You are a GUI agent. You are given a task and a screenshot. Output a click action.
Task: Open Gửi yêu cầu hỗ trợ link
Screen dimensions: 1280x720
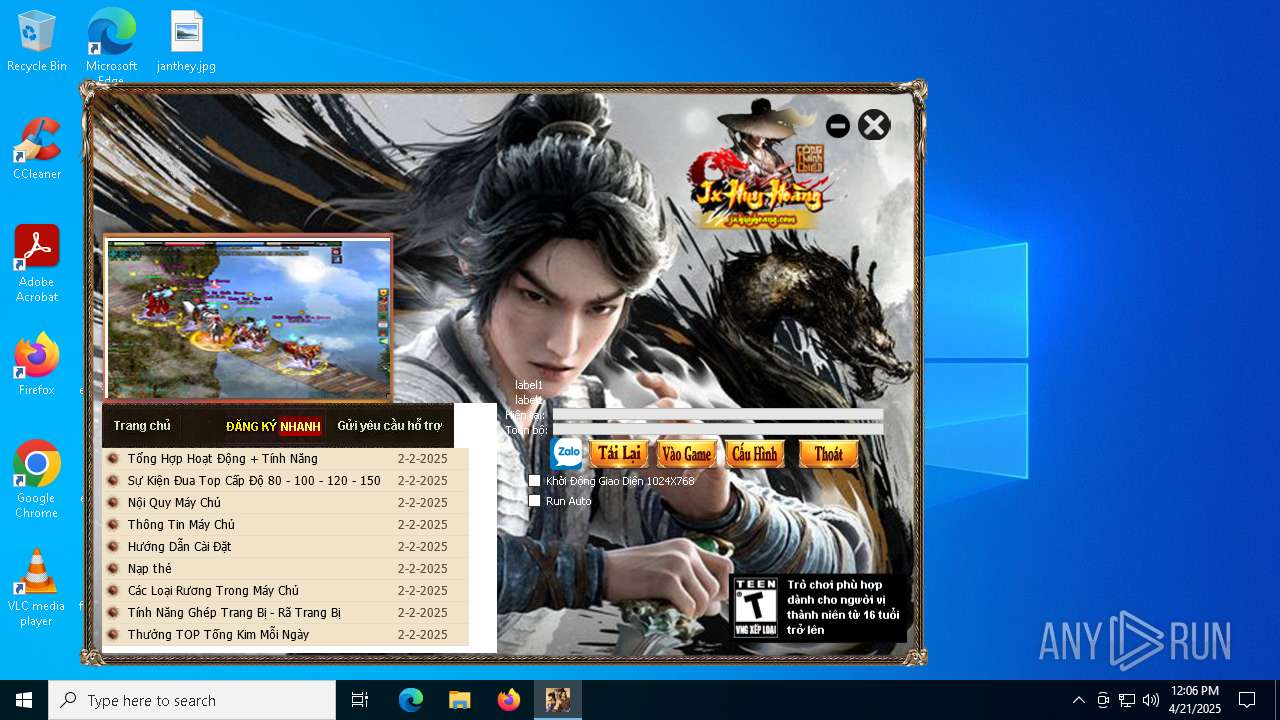coord(389,426)
